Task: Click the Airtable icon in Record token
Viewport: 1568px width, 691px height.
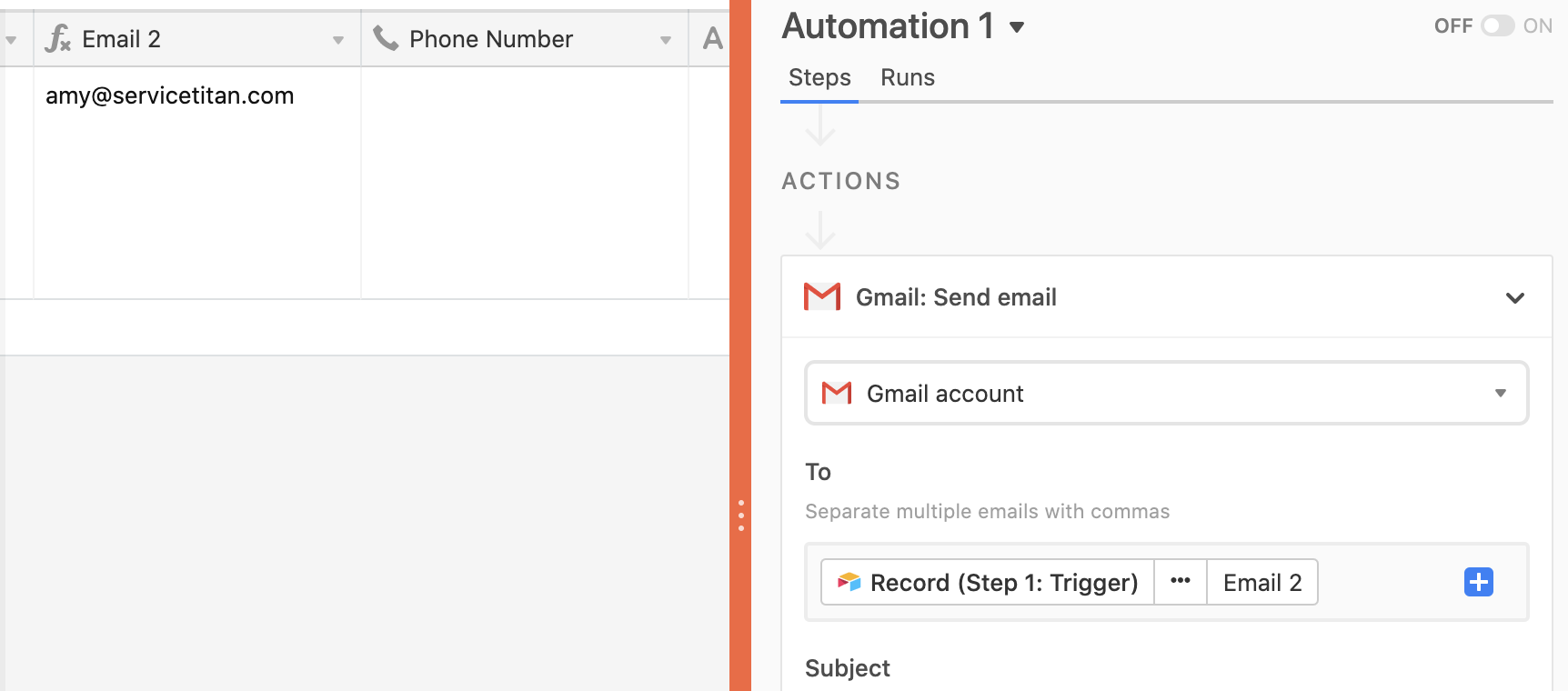Action: point(849,582)
